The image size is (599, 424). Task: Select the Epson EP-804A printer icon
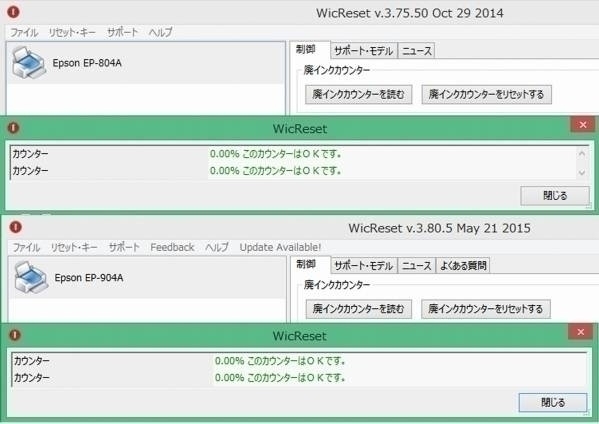[x=28, y=63]
